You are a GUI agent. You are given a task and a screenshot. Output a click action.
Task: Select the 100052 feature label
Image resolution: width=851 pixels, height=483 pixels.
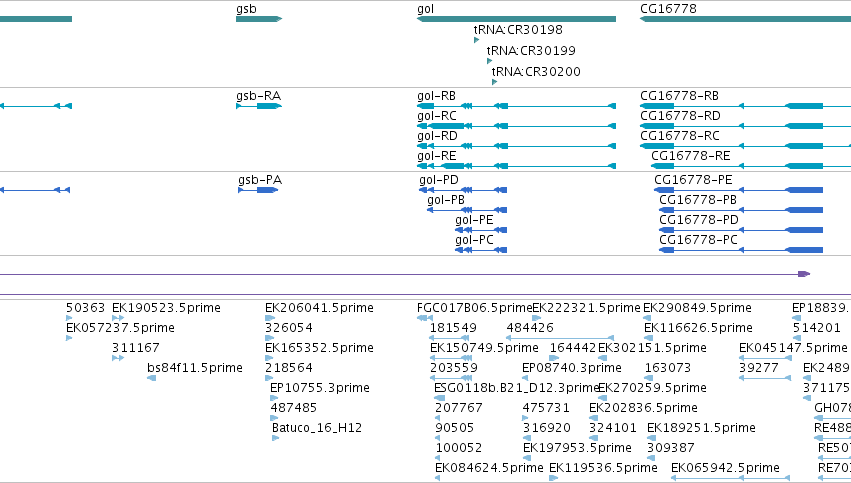459,448
